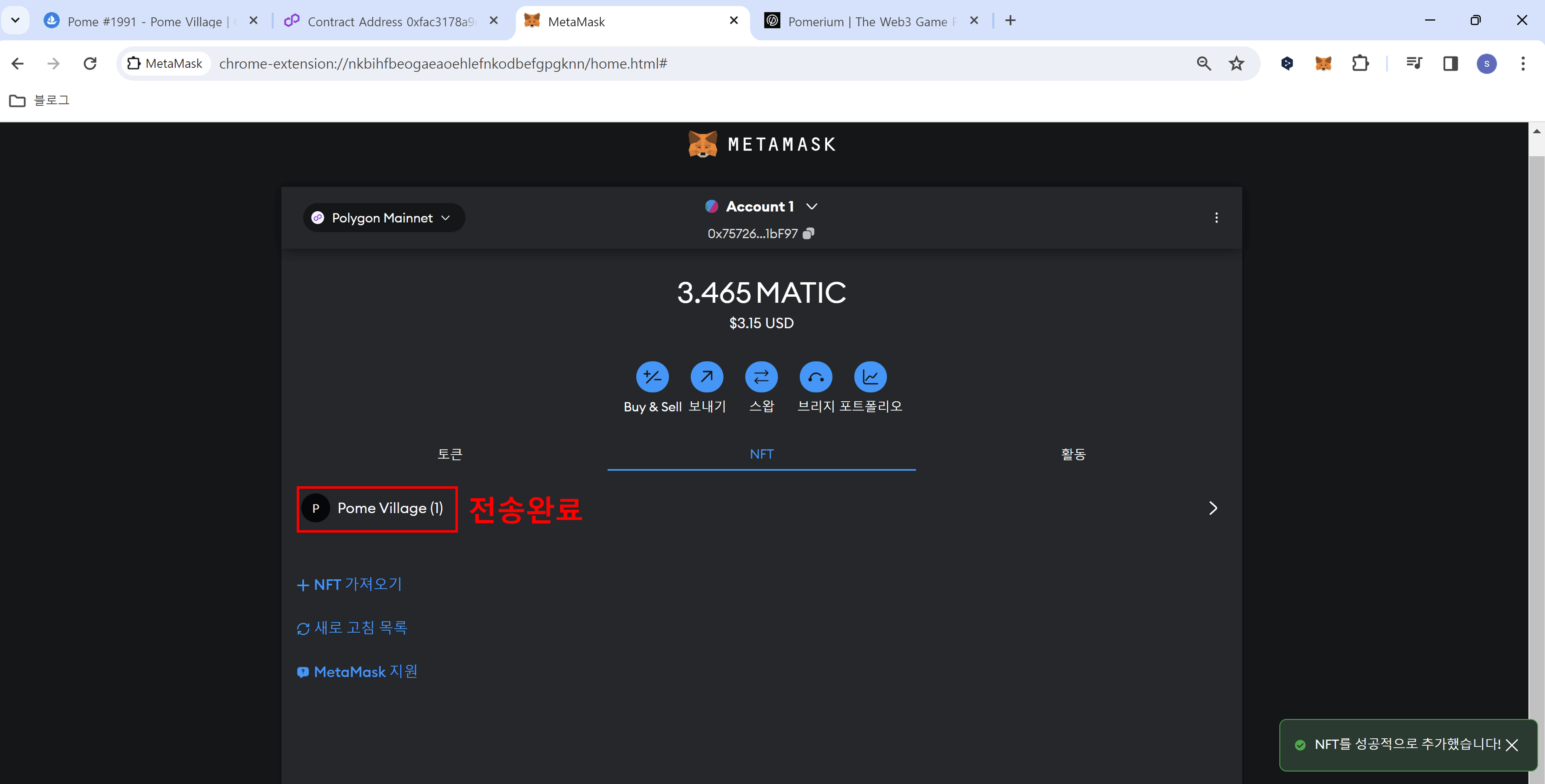This screenshot has height=784, width=1545.
Task: Dismiss the NFT added success notification
Action: (1512, 745)
